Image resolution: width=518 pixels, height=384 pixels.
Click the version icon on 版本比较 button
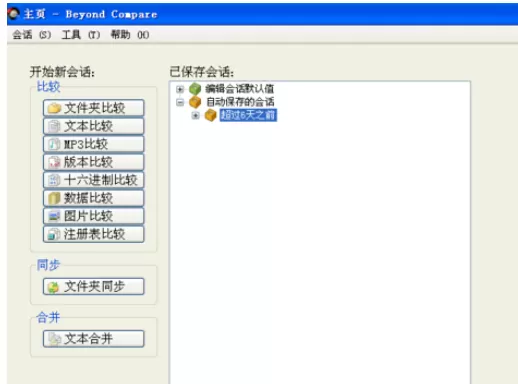tap(54, 162)
